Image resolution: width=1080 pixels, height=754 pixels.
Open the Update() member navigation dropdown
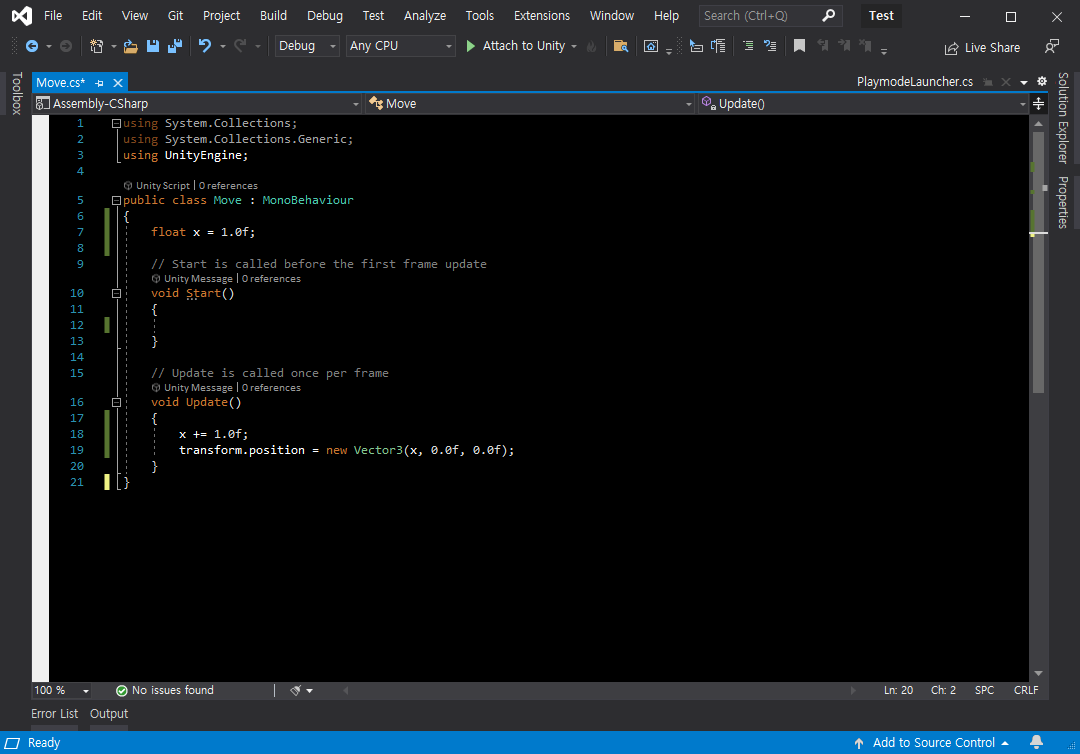click(x=863, y=103)
